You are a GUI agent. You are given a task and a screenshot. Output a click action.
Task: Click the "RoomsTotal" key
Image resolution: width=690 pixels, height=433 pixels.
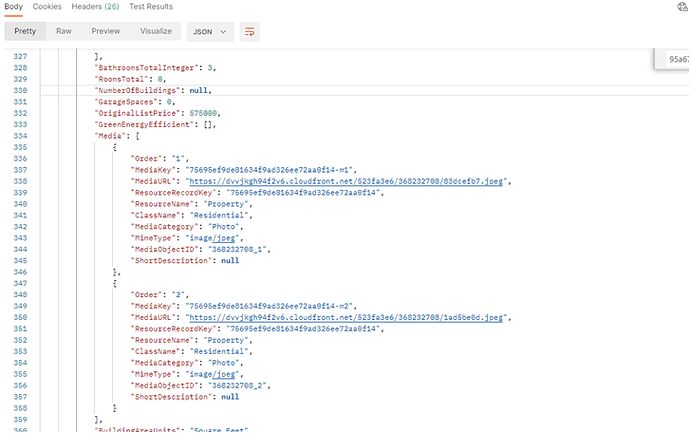(x=121, y=79)
